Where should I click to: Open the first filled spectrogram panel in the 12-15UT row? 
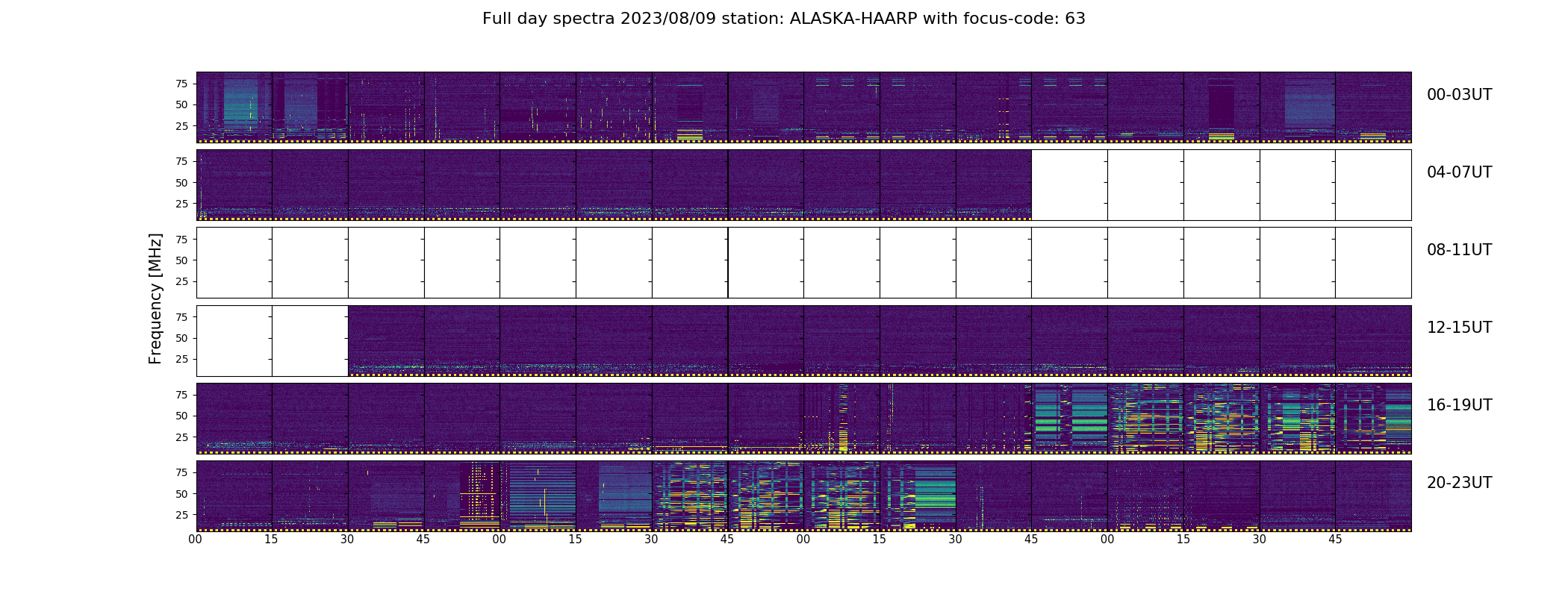tap(386, 340)
